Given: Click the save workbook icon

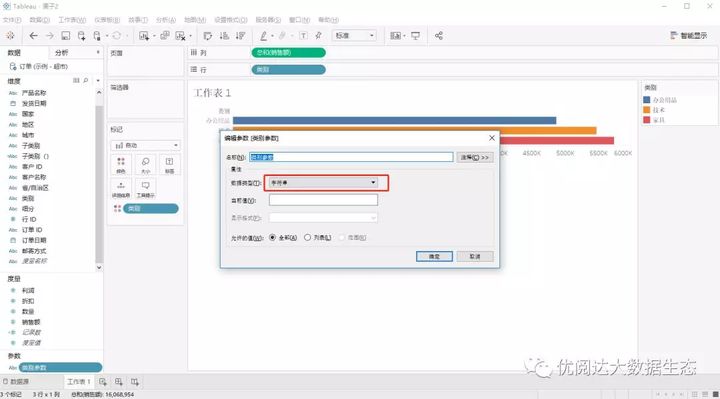Looking at the screenshot, I should [x=66, y=35].
